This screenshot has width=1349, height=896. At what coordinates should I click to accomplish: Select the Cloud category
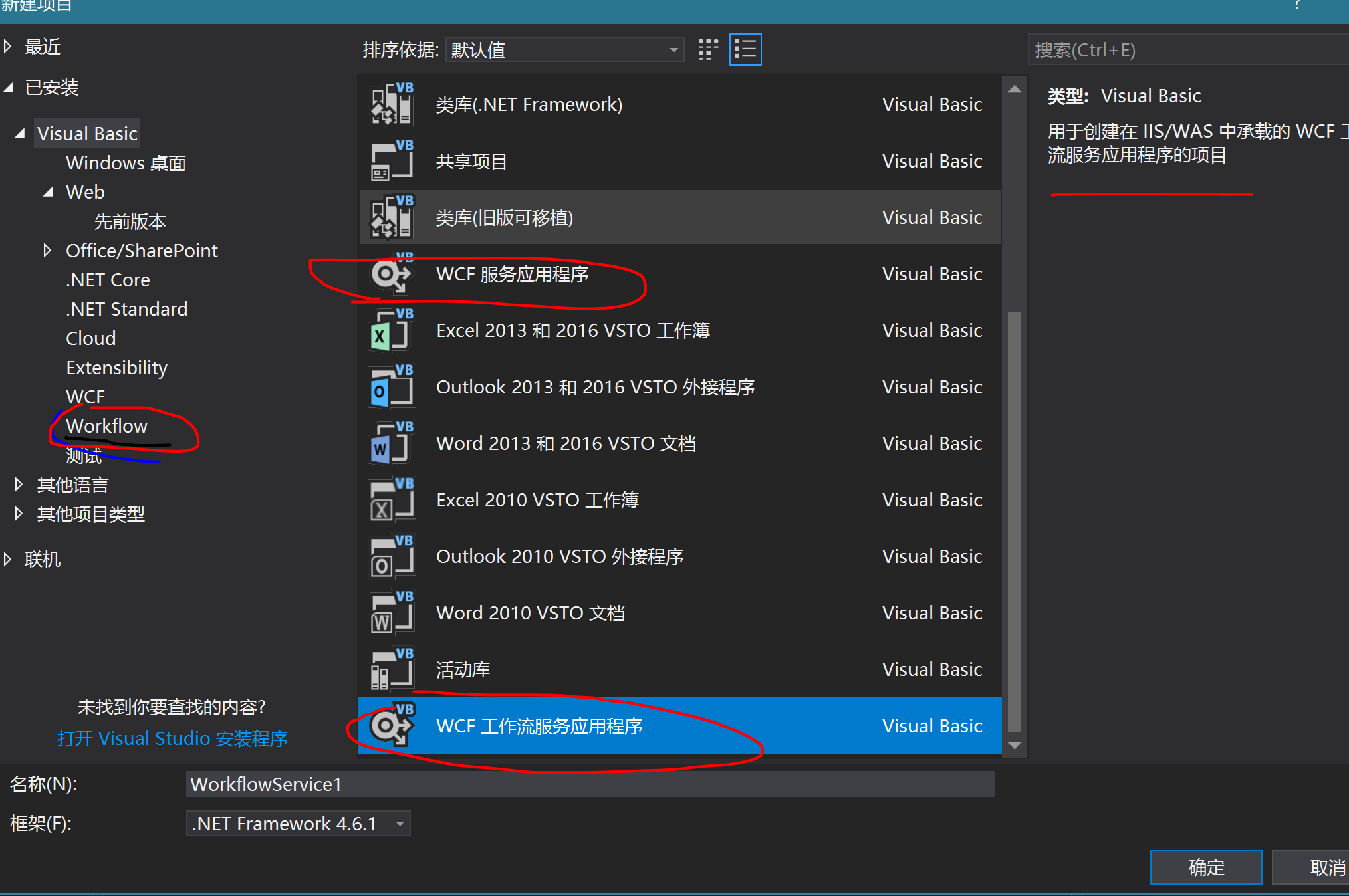pos(91,338)
